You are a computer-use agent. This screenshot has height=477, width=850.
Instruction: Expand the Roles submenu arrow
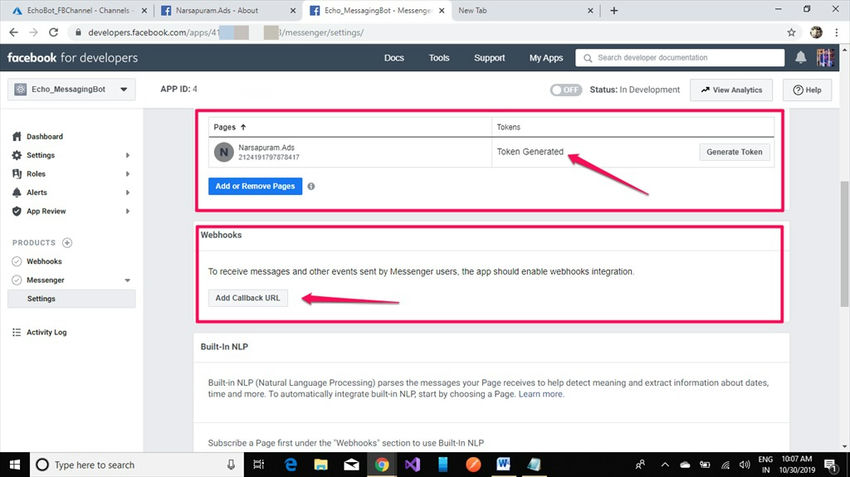127,173
